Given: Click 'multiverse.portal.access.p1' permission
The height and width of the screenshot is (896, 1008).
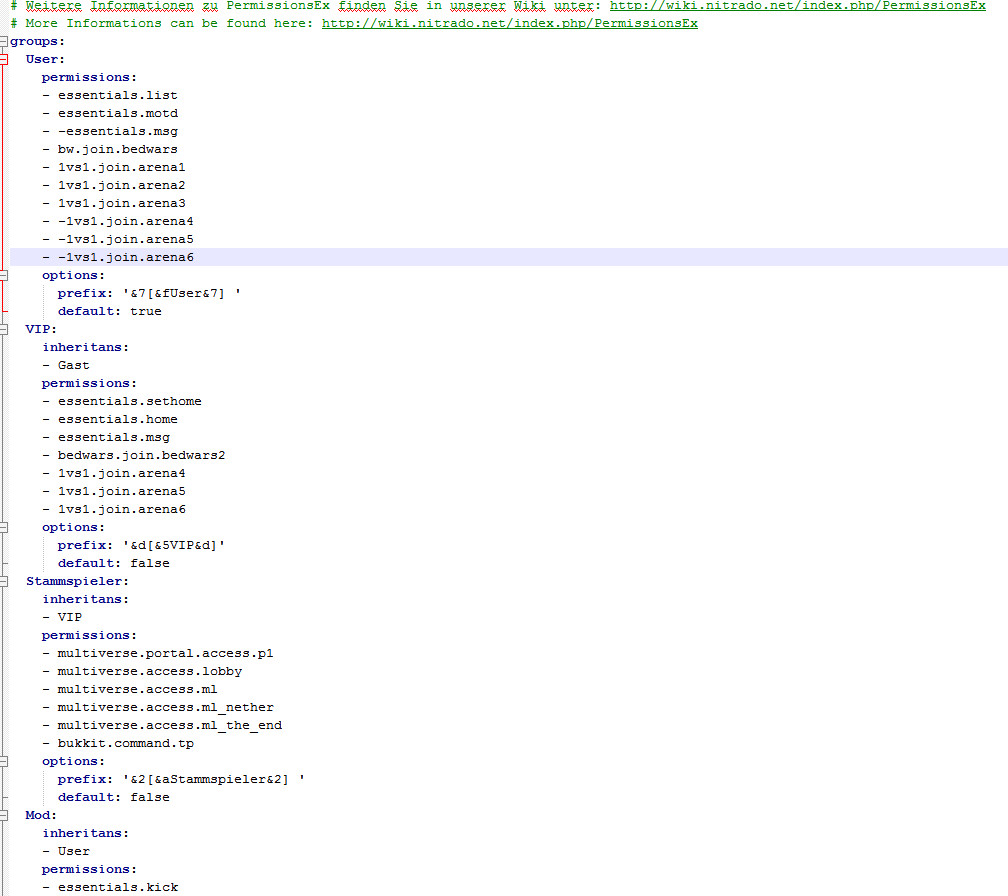Looking at the screenshot, I should click(165, 653).
